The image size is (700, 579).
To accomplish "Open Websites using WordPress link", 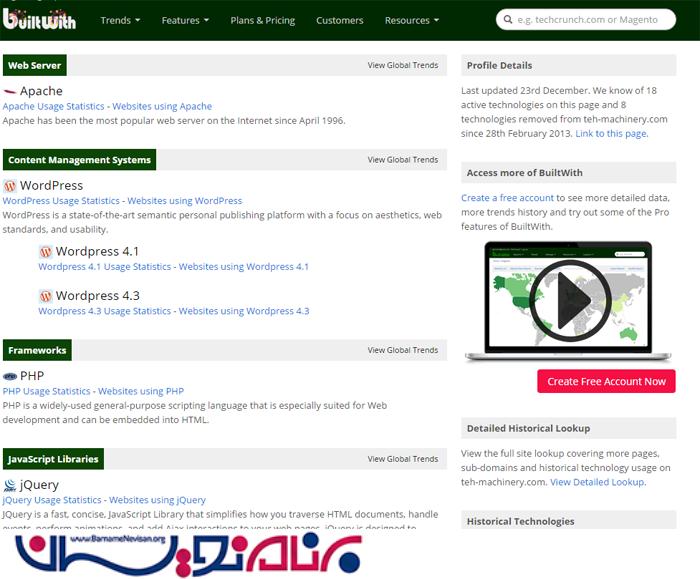I will point(185,201).
